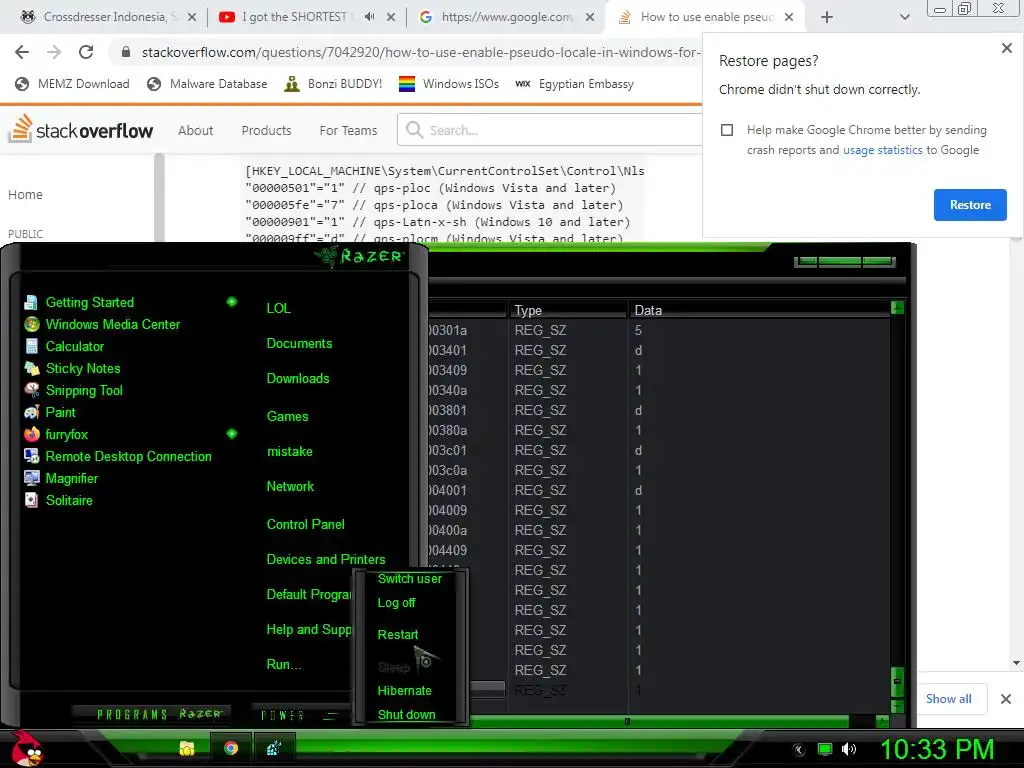The image size is (1024, 768).
Task: Open Documents in start menu
Action: coord(299,344)
